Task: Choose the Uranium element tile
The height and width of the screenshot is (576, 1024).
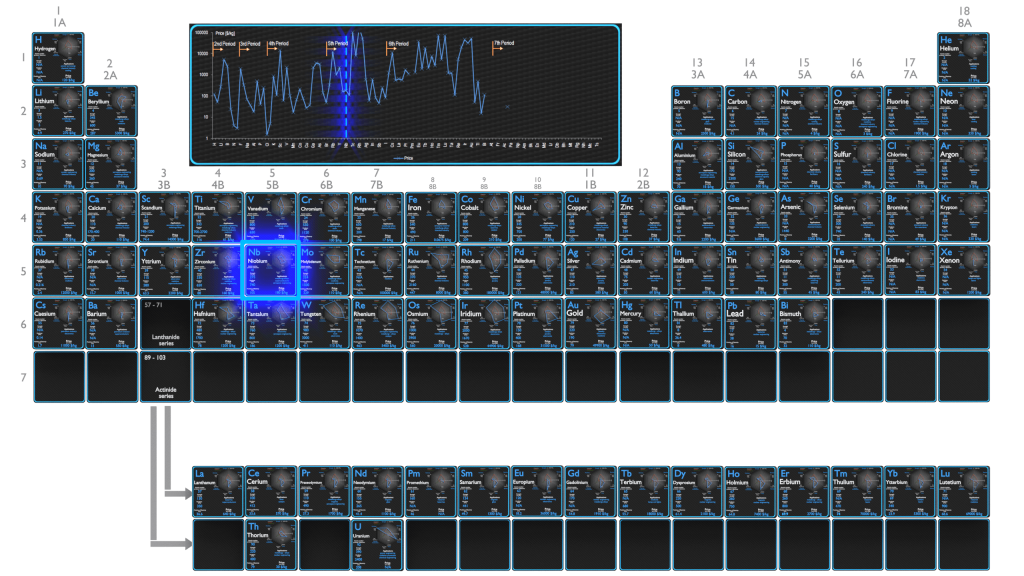Action: point(377,544)
